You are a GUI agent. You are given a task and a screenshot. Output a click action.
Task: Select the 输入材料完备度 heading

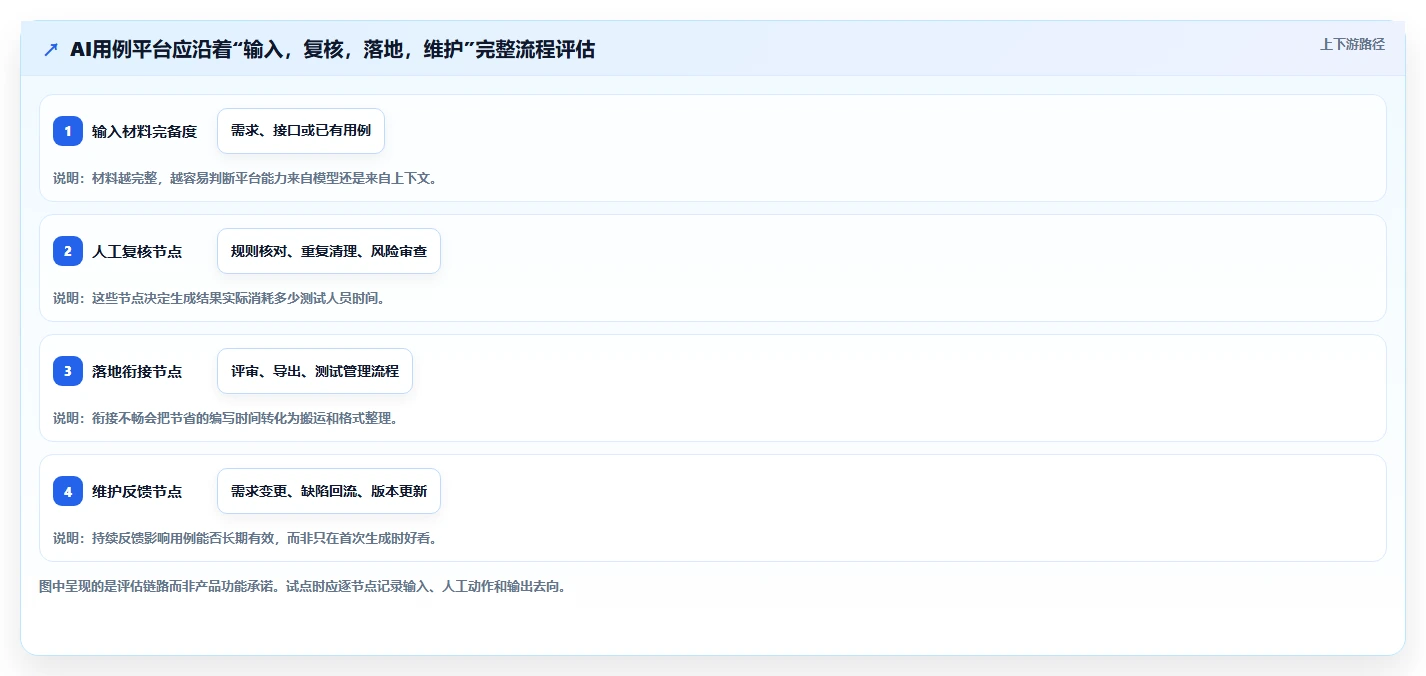(x=144, y=131)
